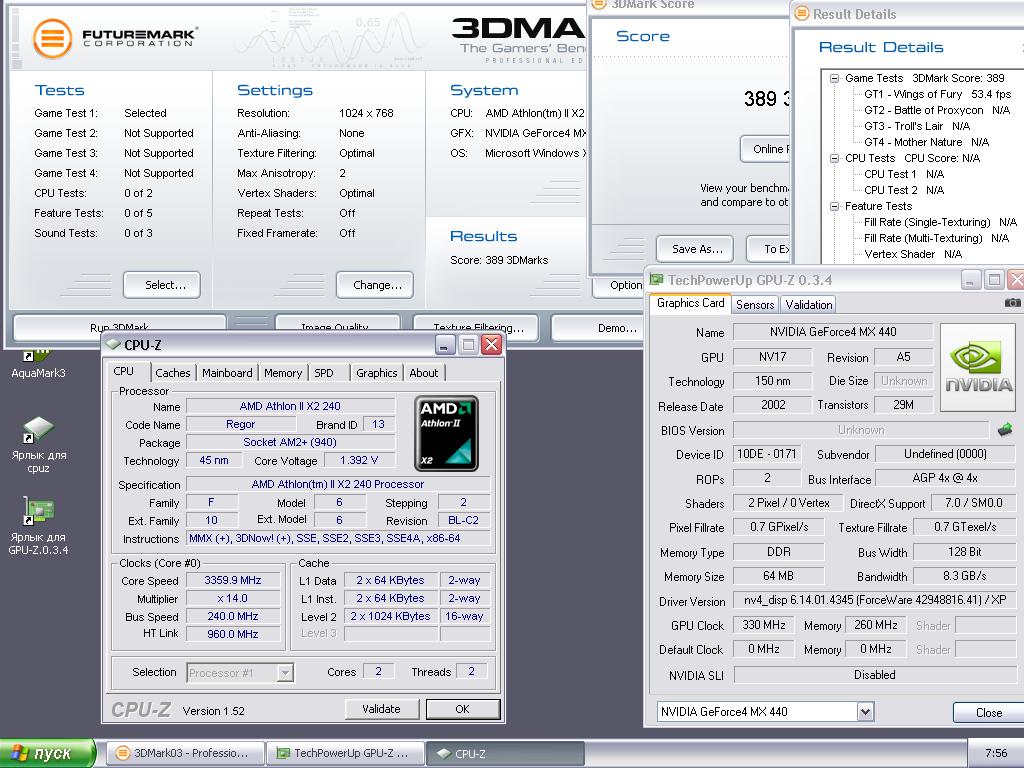The width and height of the screenshot is (1024, 768).
Task: Open Windows Start button
Action: 48,753
